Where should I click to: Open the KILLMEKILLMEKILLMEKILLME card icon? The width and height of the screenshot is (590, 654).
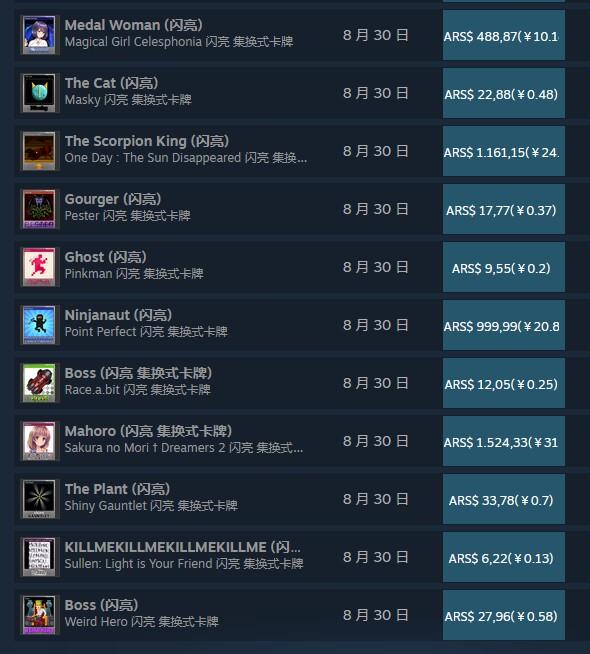(39, 557)
